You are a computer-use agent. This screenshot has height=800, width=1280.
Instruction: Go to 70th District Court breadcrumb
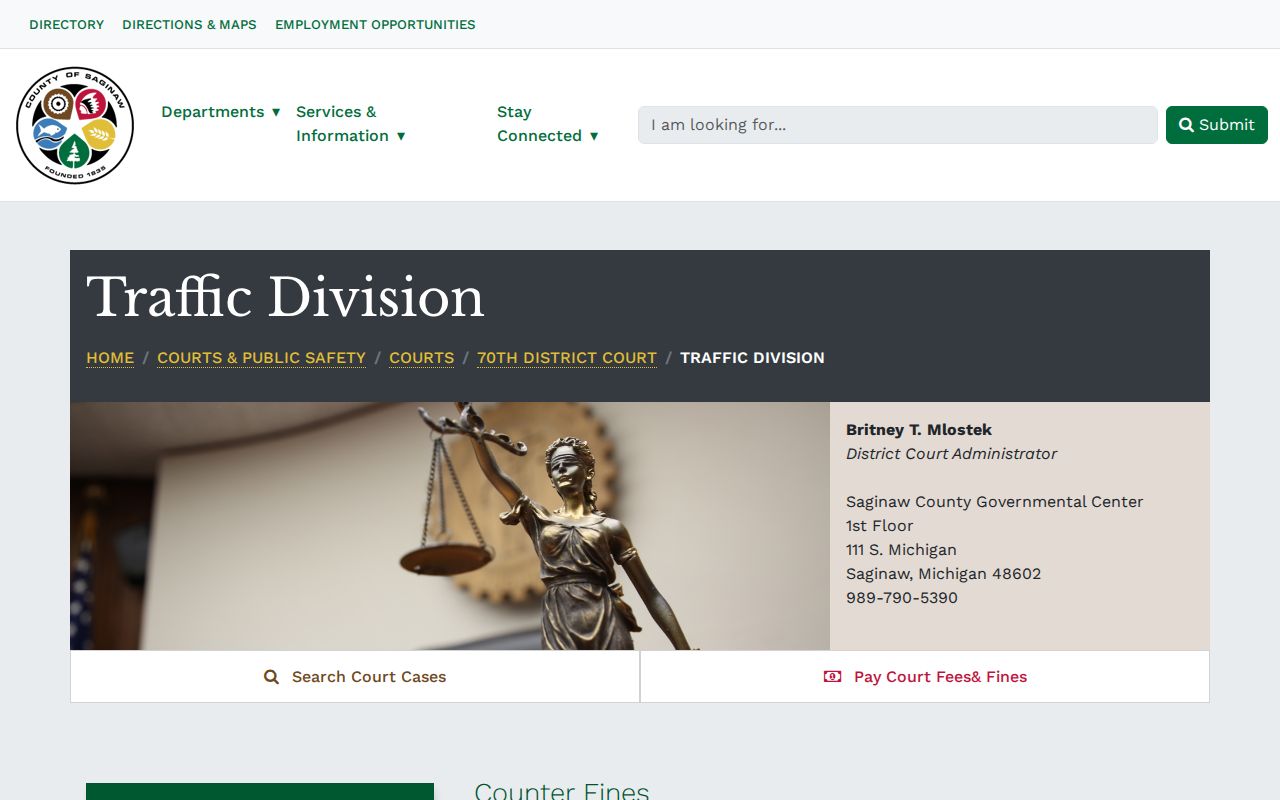567,358
